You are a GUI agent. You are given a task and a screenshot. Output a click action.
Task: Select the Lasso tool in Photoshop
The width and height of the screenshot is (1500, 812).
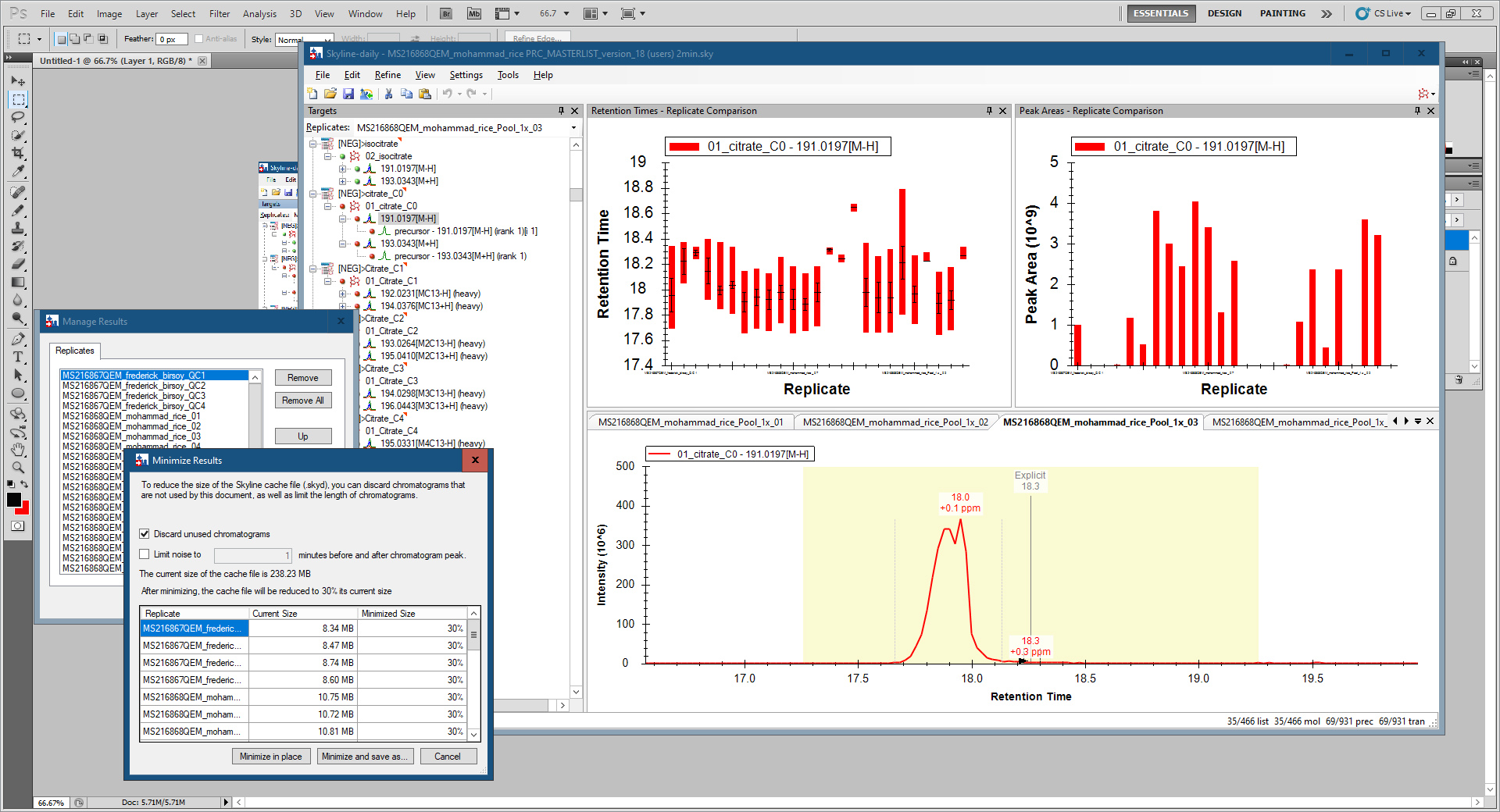pos(18,117)
